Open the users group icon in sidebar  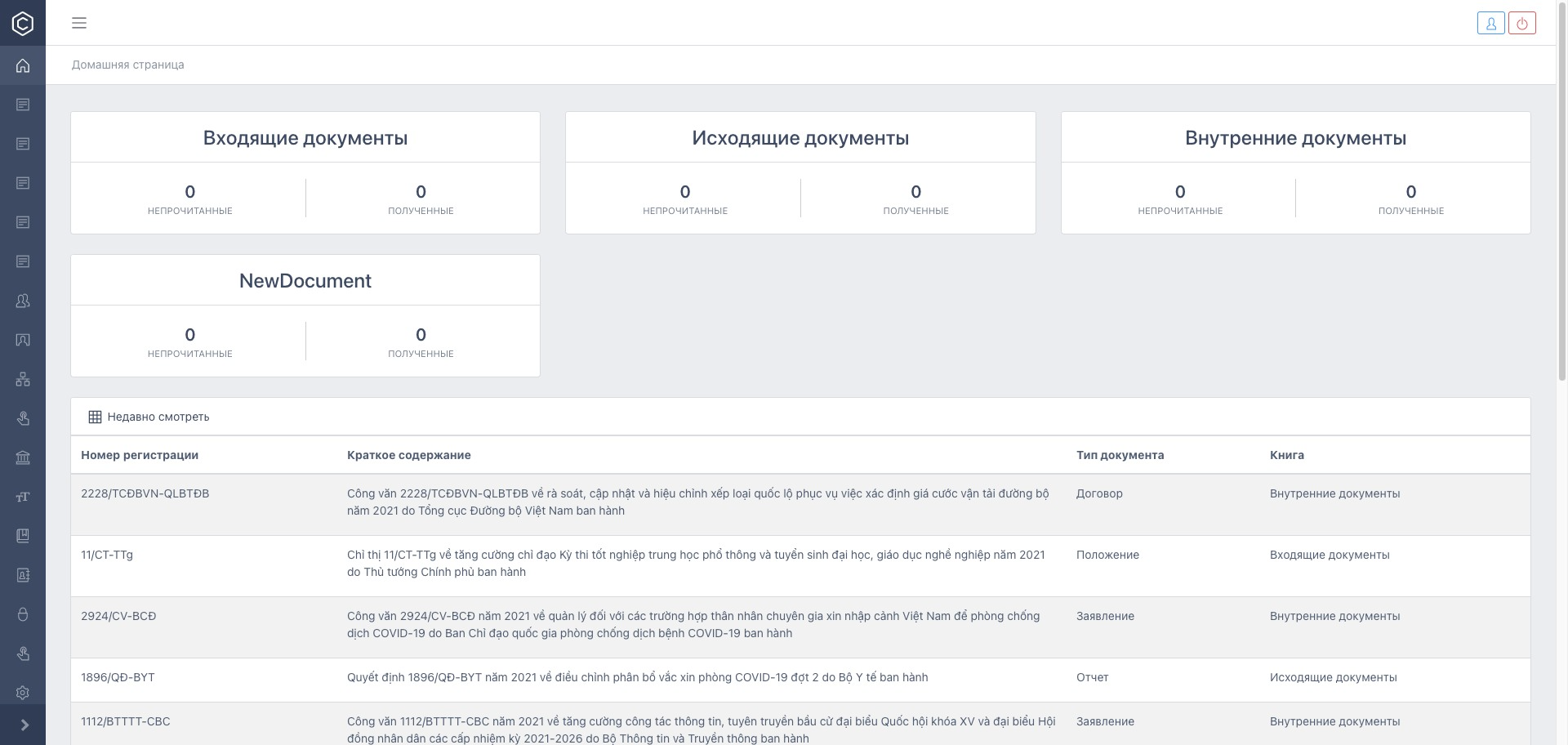23,301
